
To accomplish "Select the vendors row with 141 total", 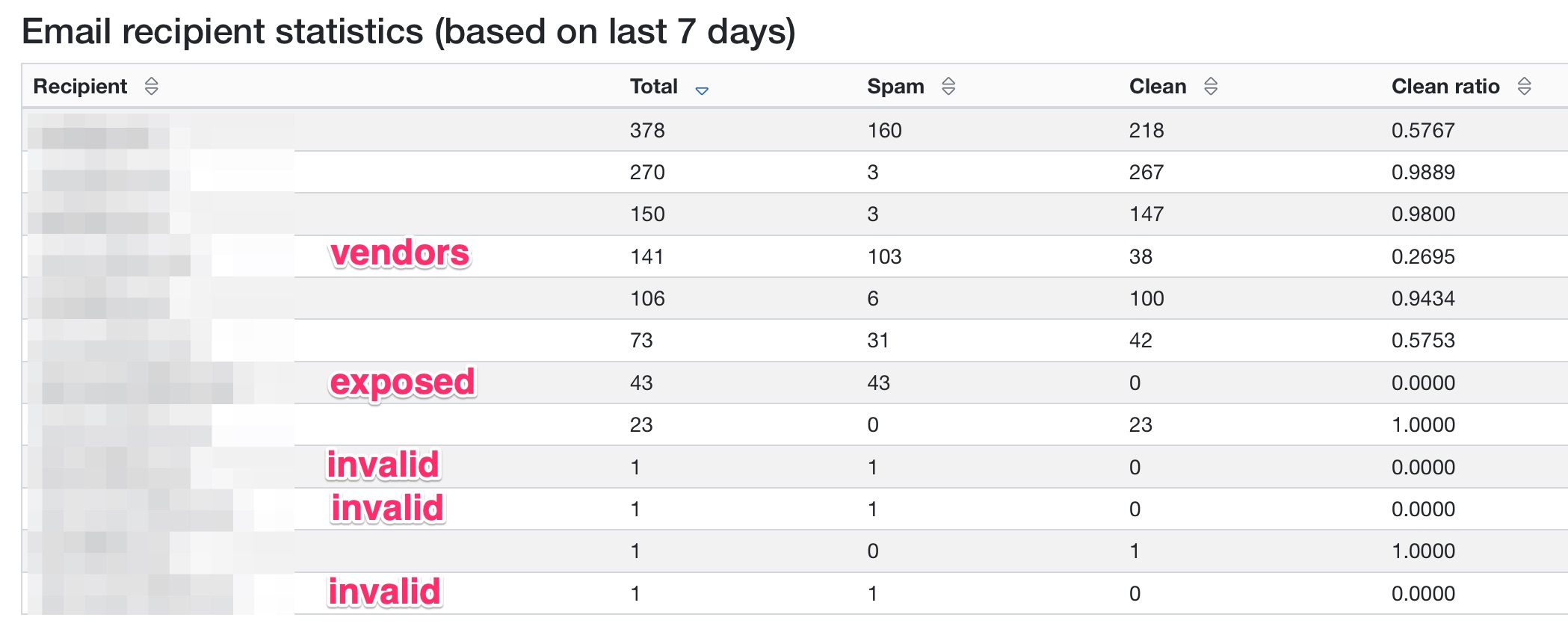I will click(795, 256).
